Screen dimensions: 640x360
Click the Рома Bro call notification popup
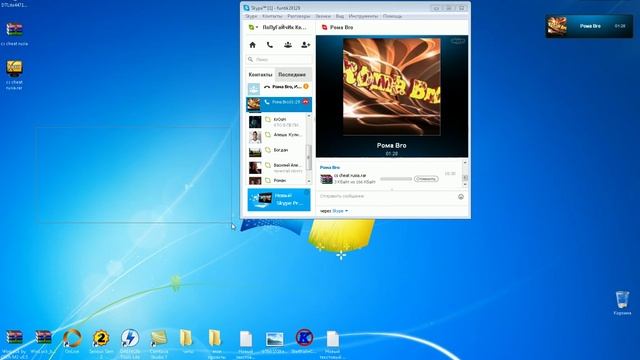(x=589, y=26)
